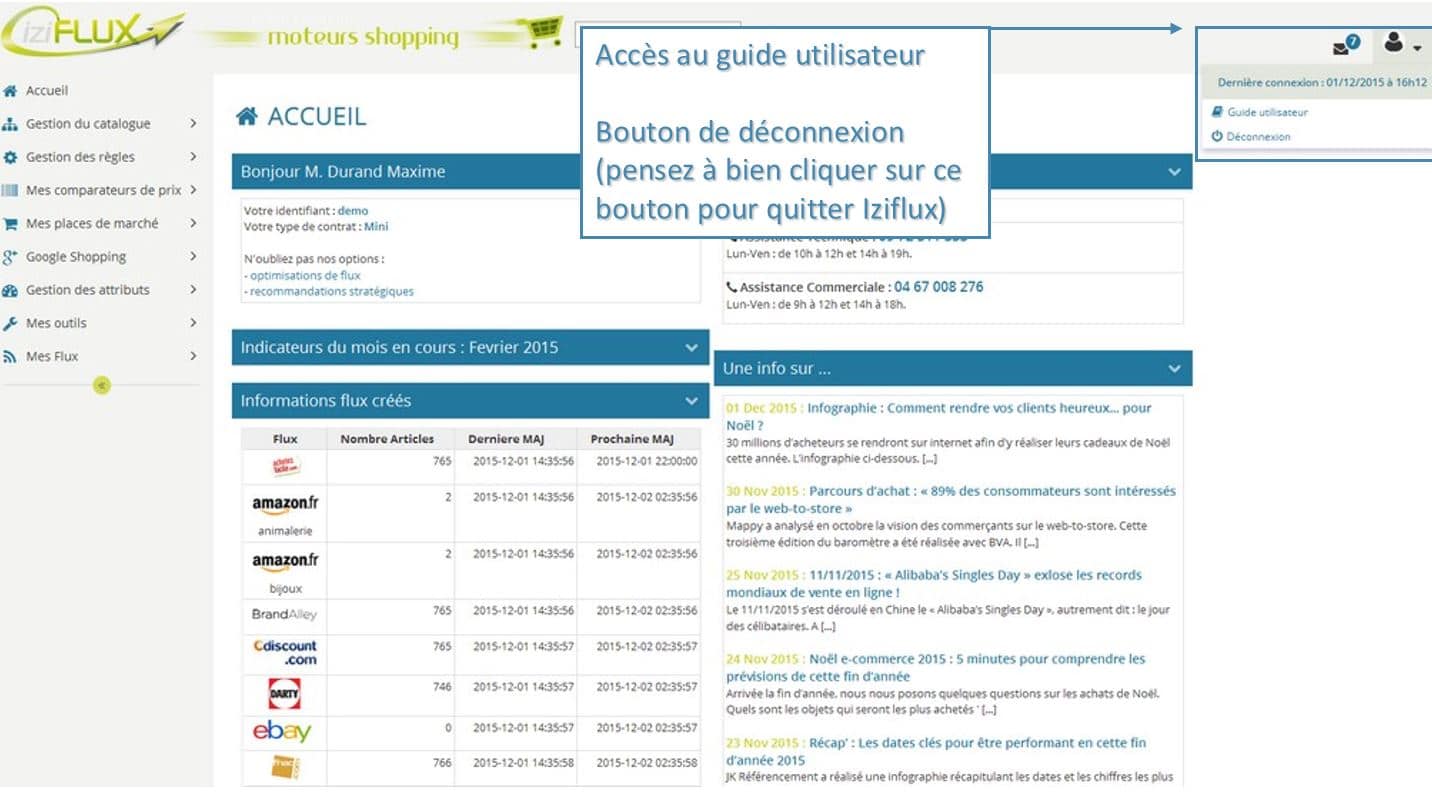
Task: Click the RSS icon for Mes Flux
Action: click(x=10, y=356)
